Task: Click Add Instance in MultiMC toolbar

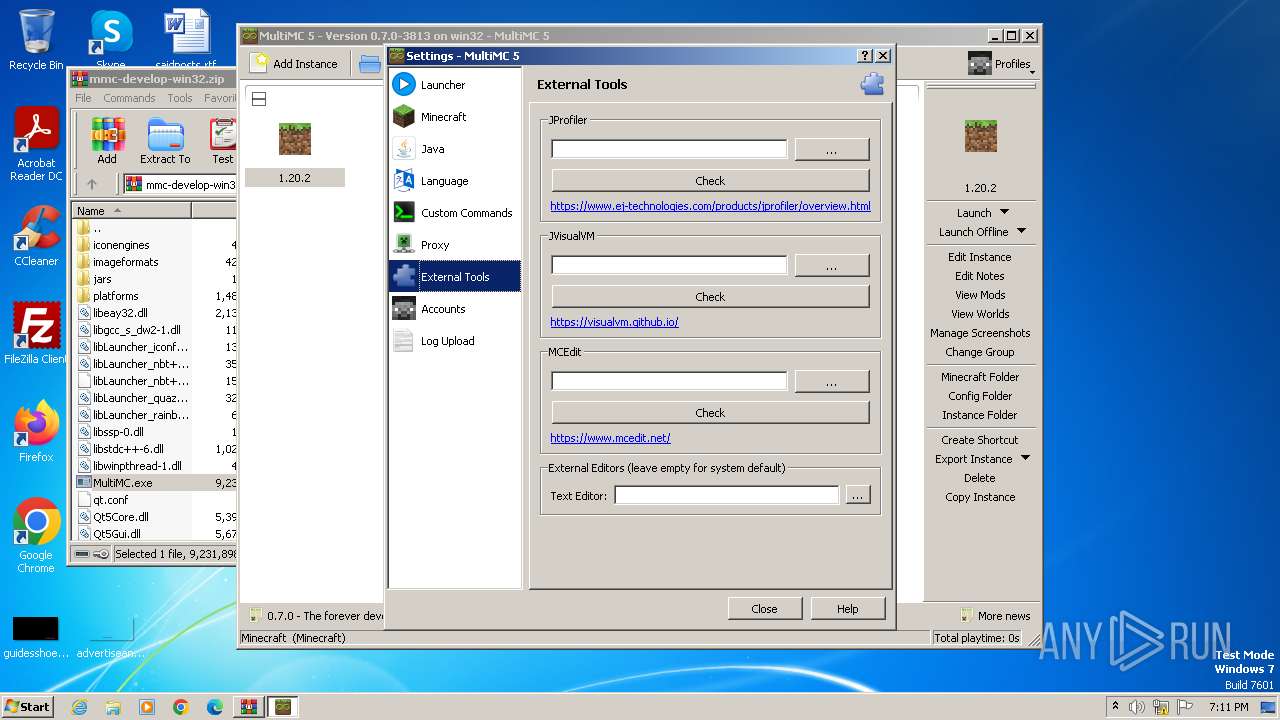Action: (294, 64)
